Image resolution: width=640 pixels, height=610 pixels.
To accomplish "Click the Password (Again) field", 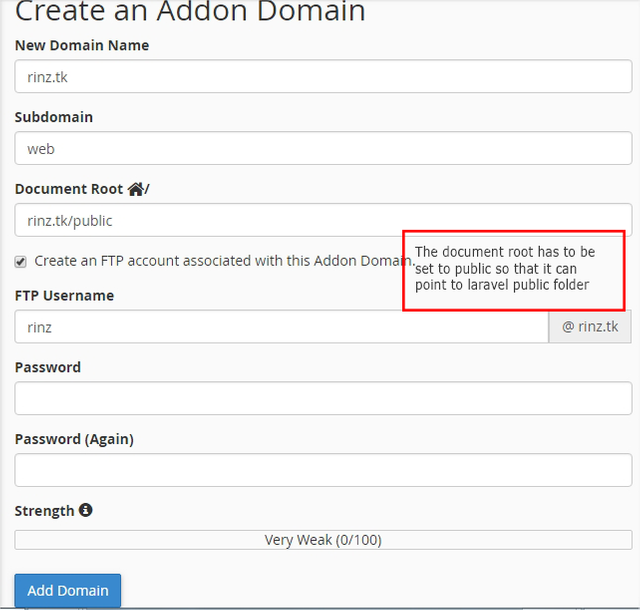I will tap(323, 470).
